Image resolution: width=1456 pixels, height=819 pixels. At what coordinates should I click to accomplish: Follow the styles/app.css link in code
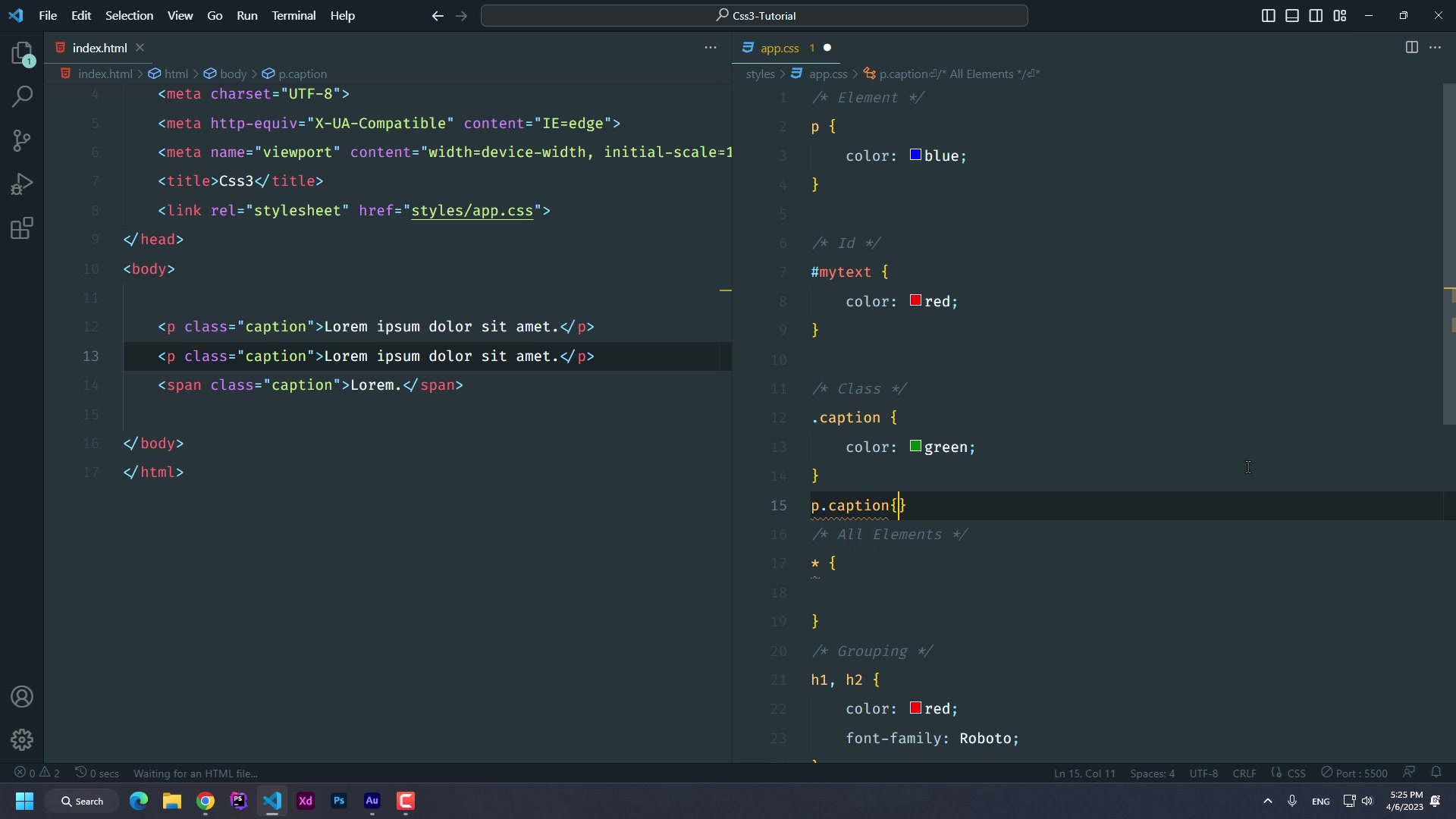(x=472, y=211)
